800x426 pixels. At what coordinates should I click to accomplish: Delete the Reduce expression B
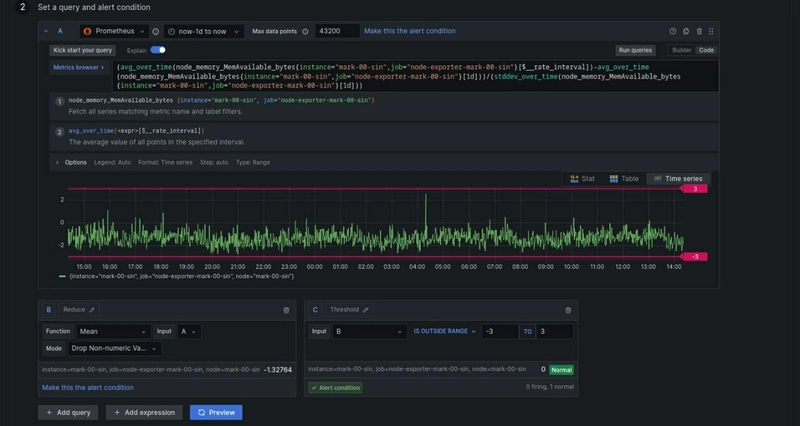286,311
